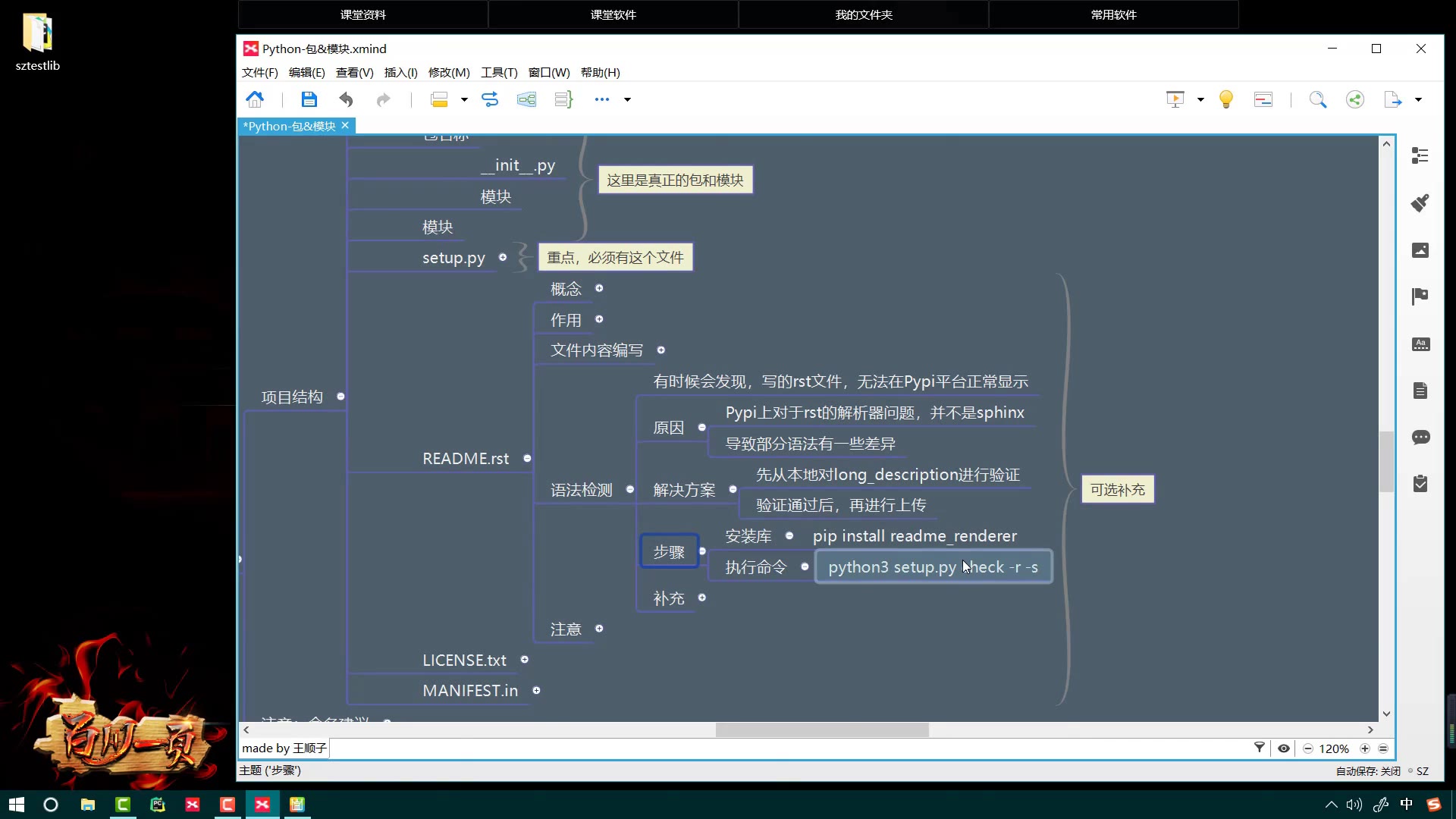Save the mind map file

(x=309, y=99)
